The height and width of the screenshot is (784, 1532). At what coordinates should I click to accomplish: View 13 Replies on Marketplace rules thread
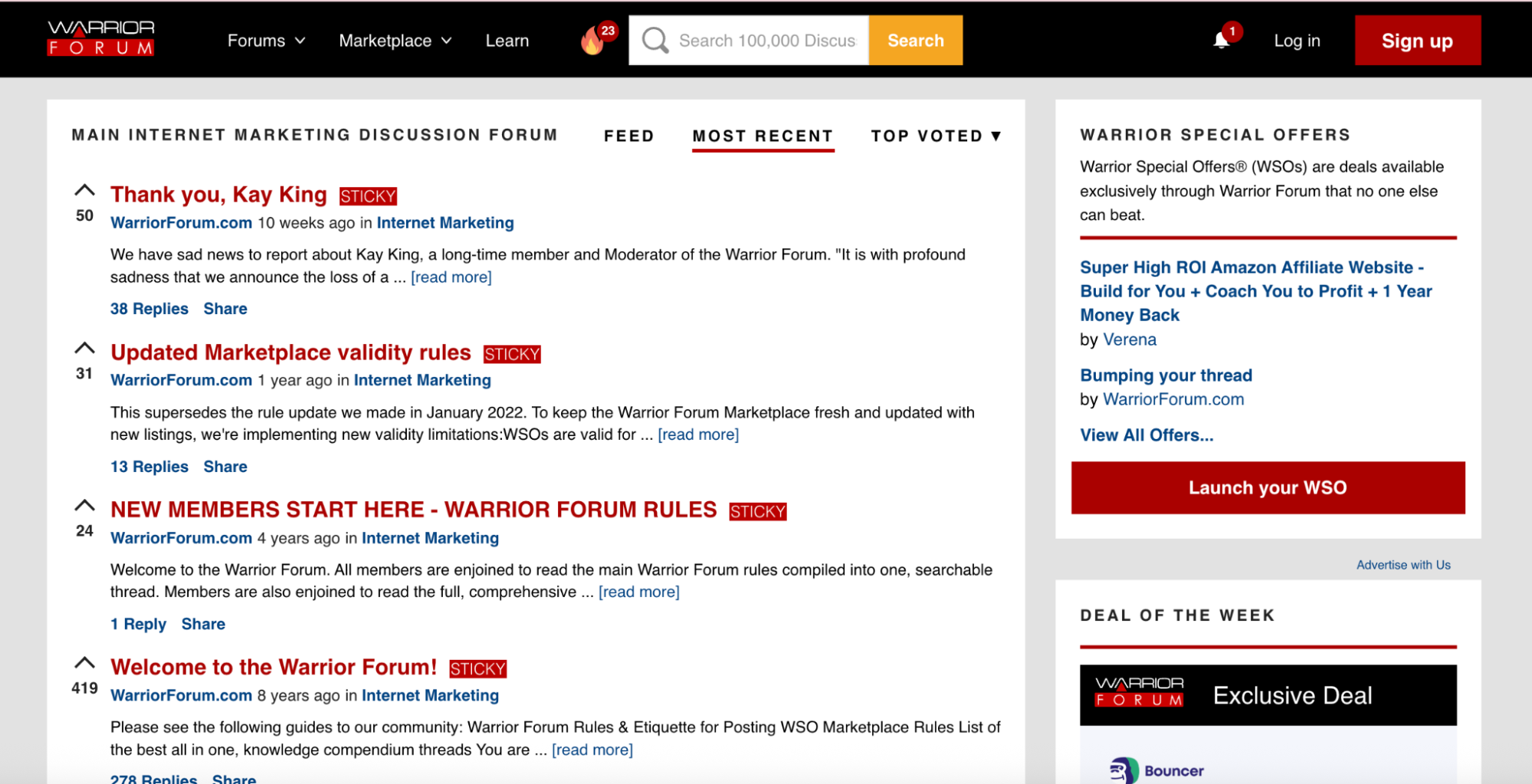coord(149,467)
